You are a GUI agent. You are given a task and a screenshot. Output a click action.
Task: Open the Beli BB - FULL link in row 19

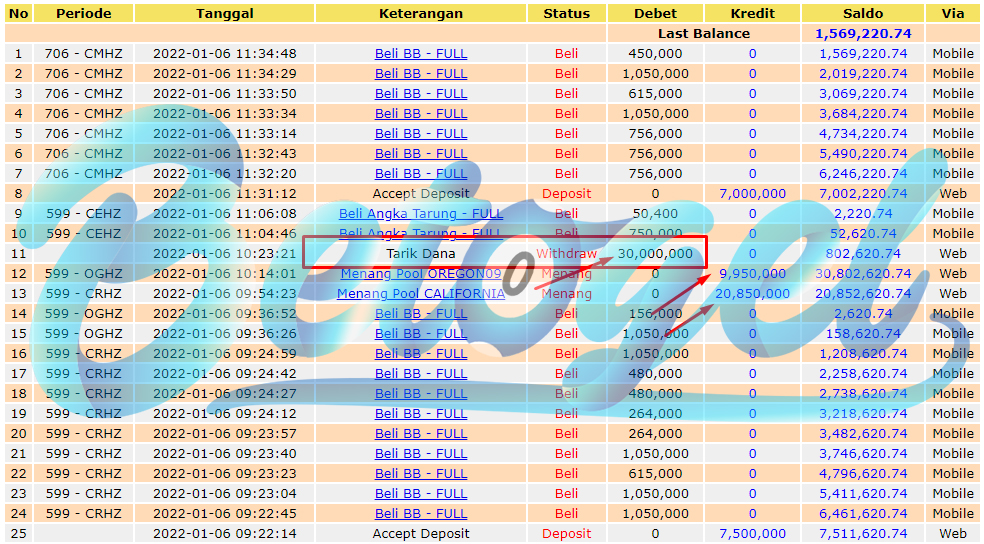point(420,414)
